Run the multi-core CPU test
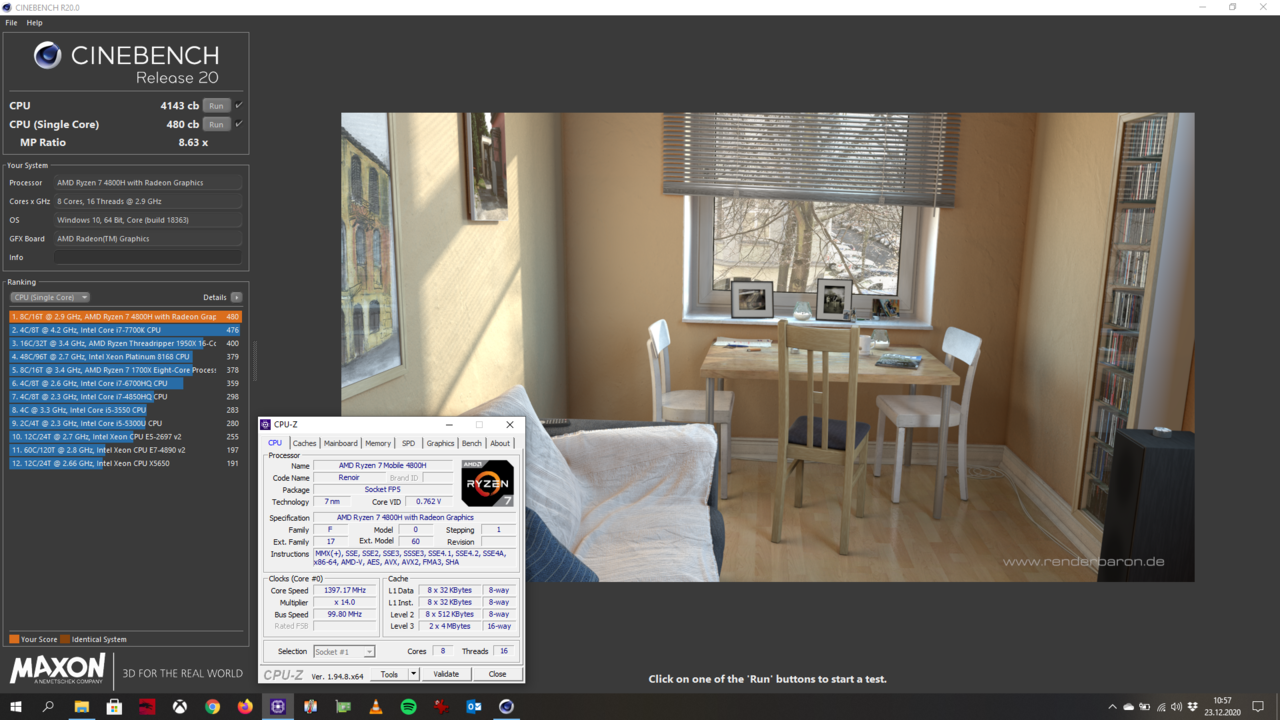Viewport: 1280px width, 720px height. coord(216,105)
